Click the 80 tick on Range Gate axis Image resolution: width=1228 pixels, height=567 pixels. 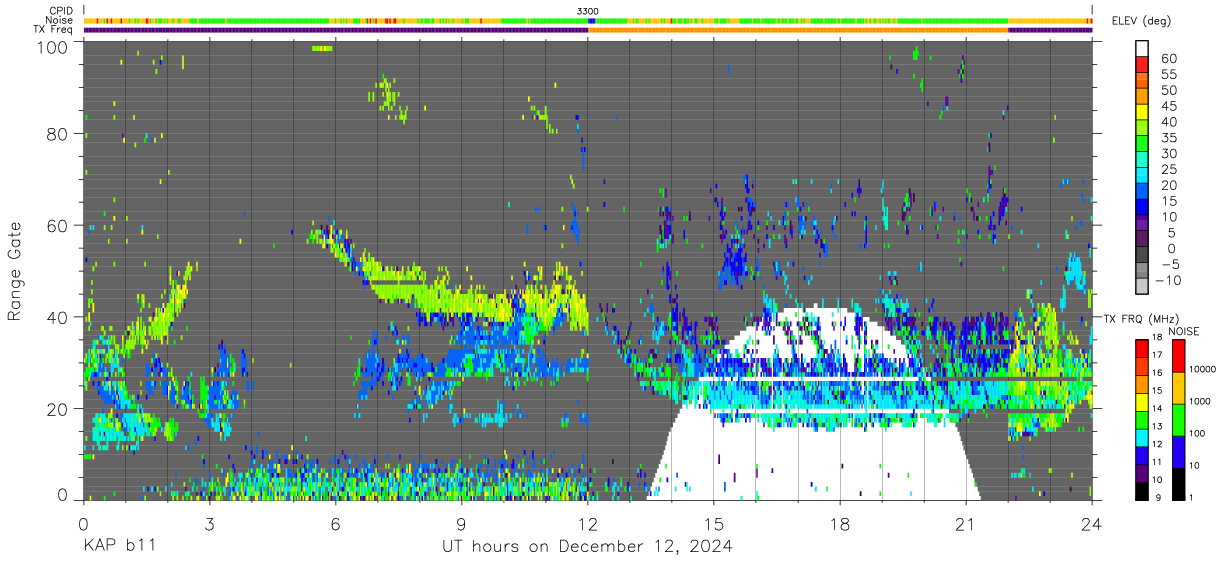(58, 134)
